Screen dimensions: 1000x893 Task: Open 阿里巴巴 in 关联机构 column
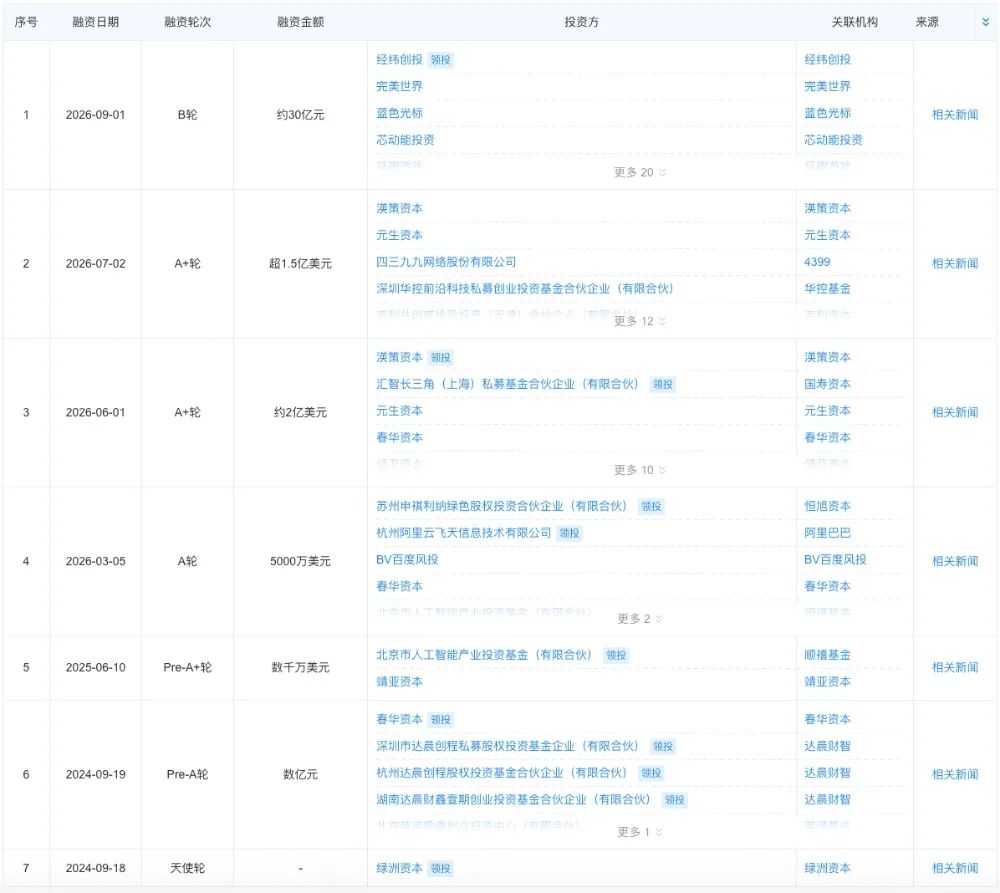tap(827, 533)
